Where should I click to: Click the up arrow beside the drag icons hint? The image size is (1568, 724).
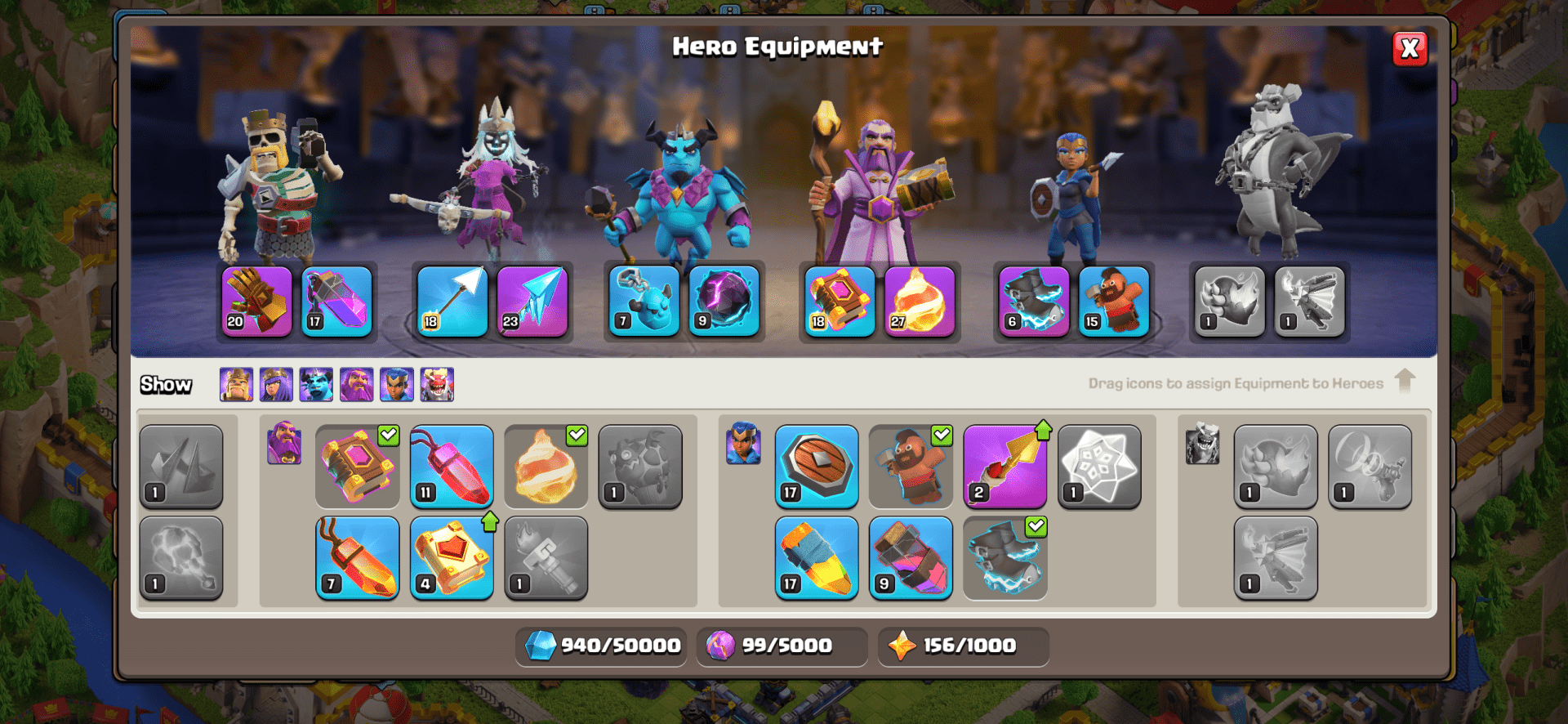pos(1405,381)
